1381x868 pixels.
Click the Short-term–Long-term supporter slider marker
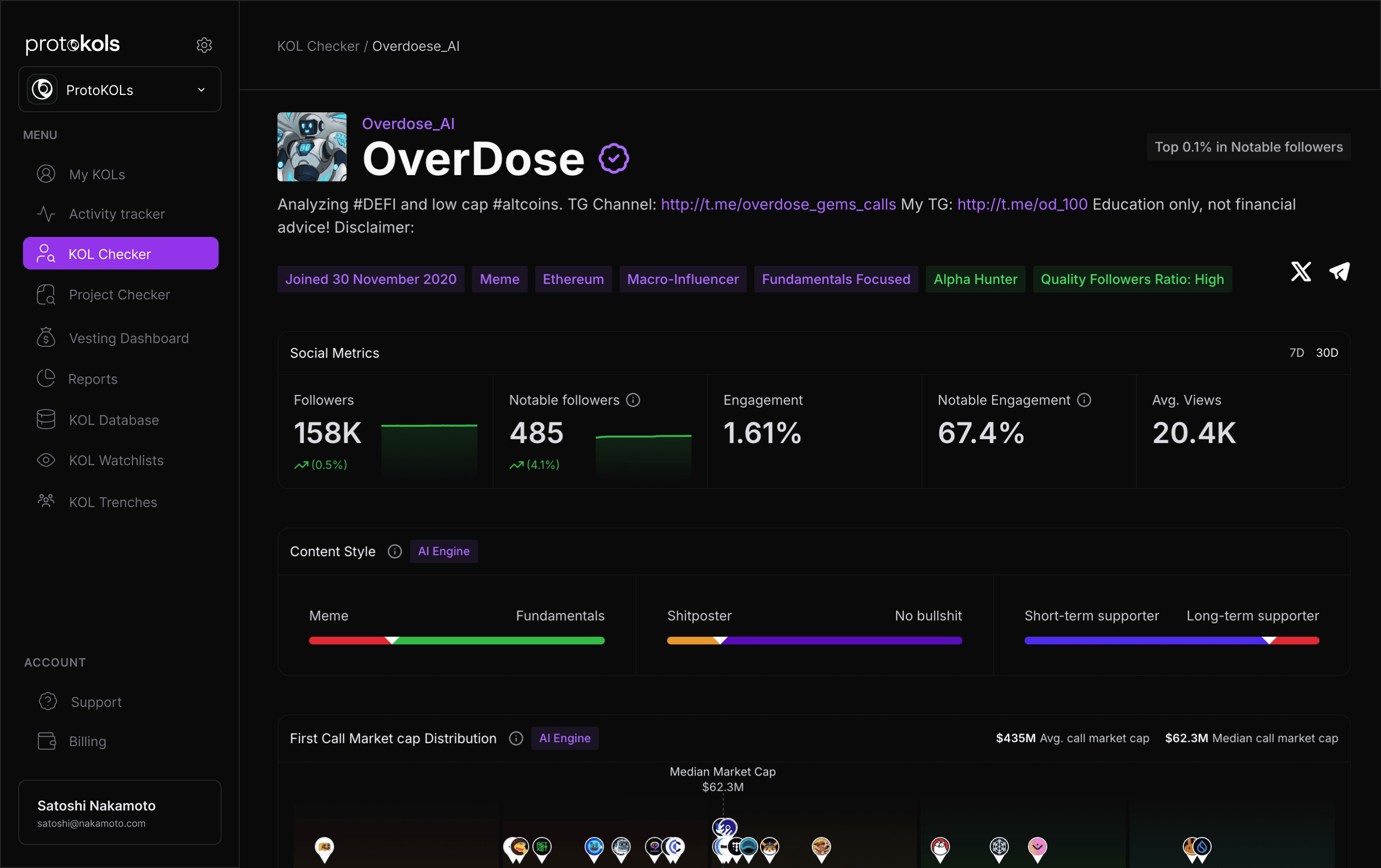(x=1269, y=640)
